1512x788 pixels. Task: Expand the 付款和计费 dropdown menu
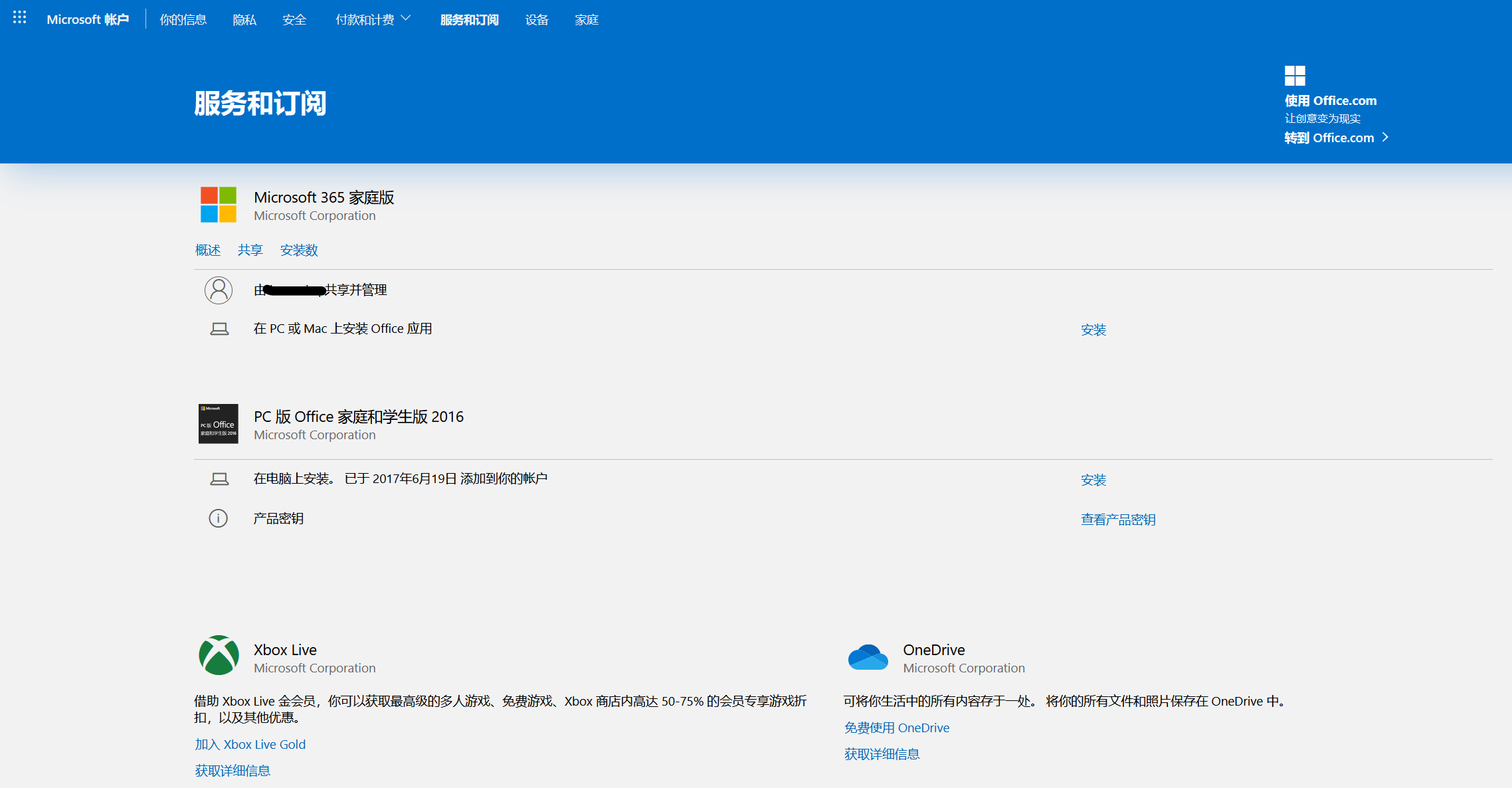373,20
